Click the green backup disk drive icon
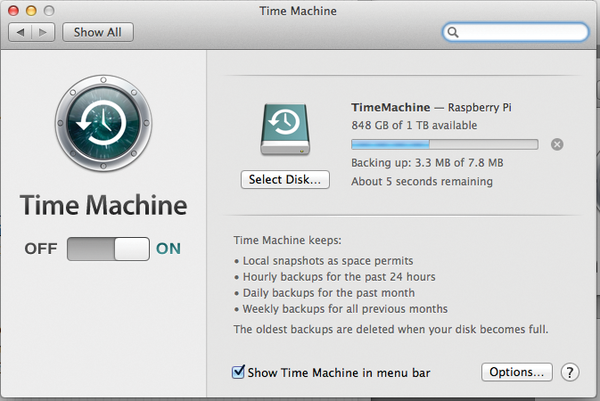 (285, 129)
